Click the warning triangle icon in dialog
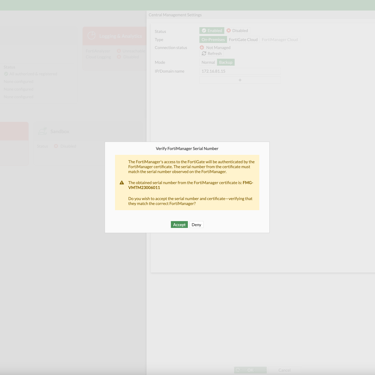Image resolution: width=375 pixels, height=375 pixels. pos(122,183)
